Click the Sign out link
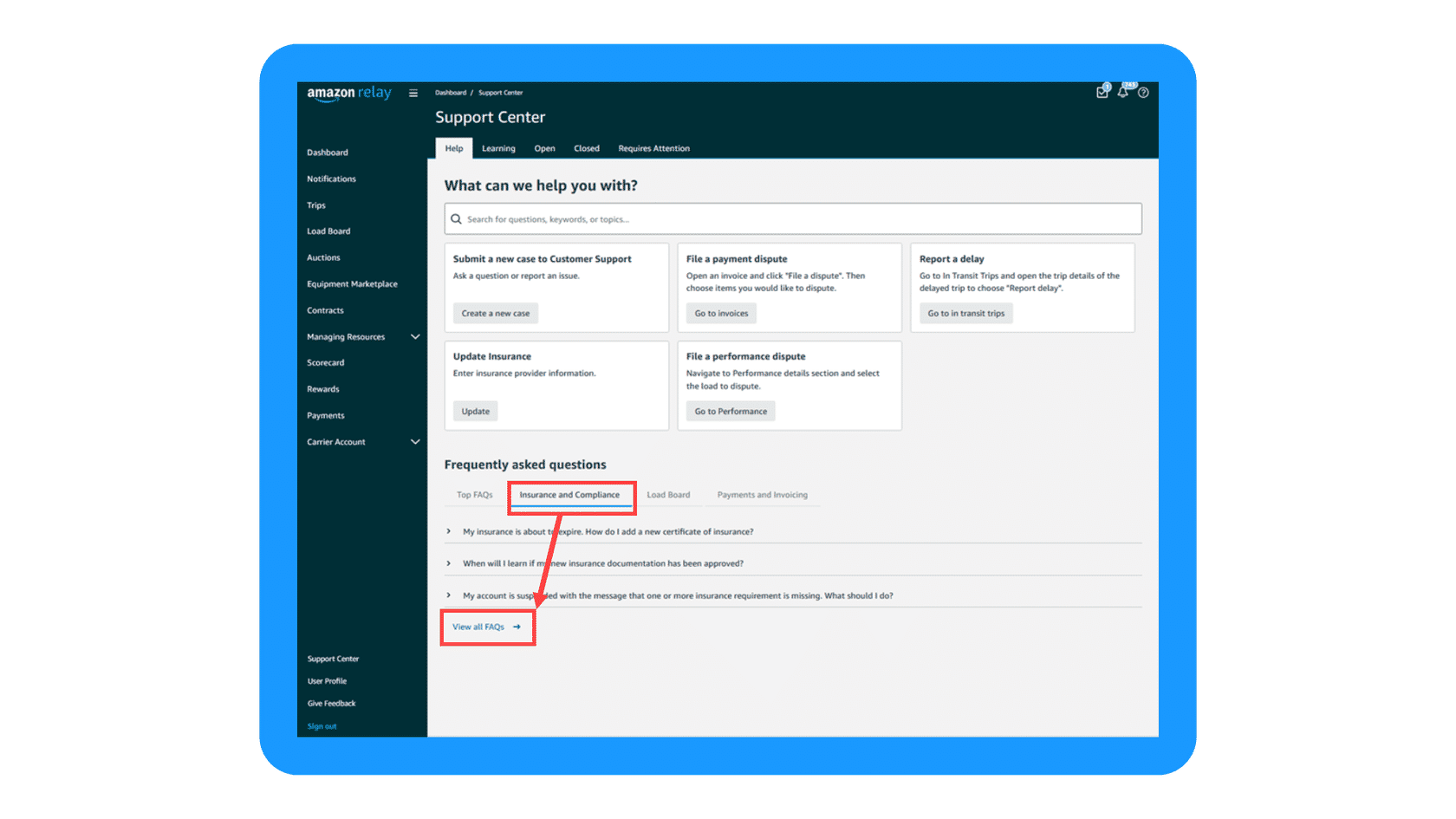 322,726
